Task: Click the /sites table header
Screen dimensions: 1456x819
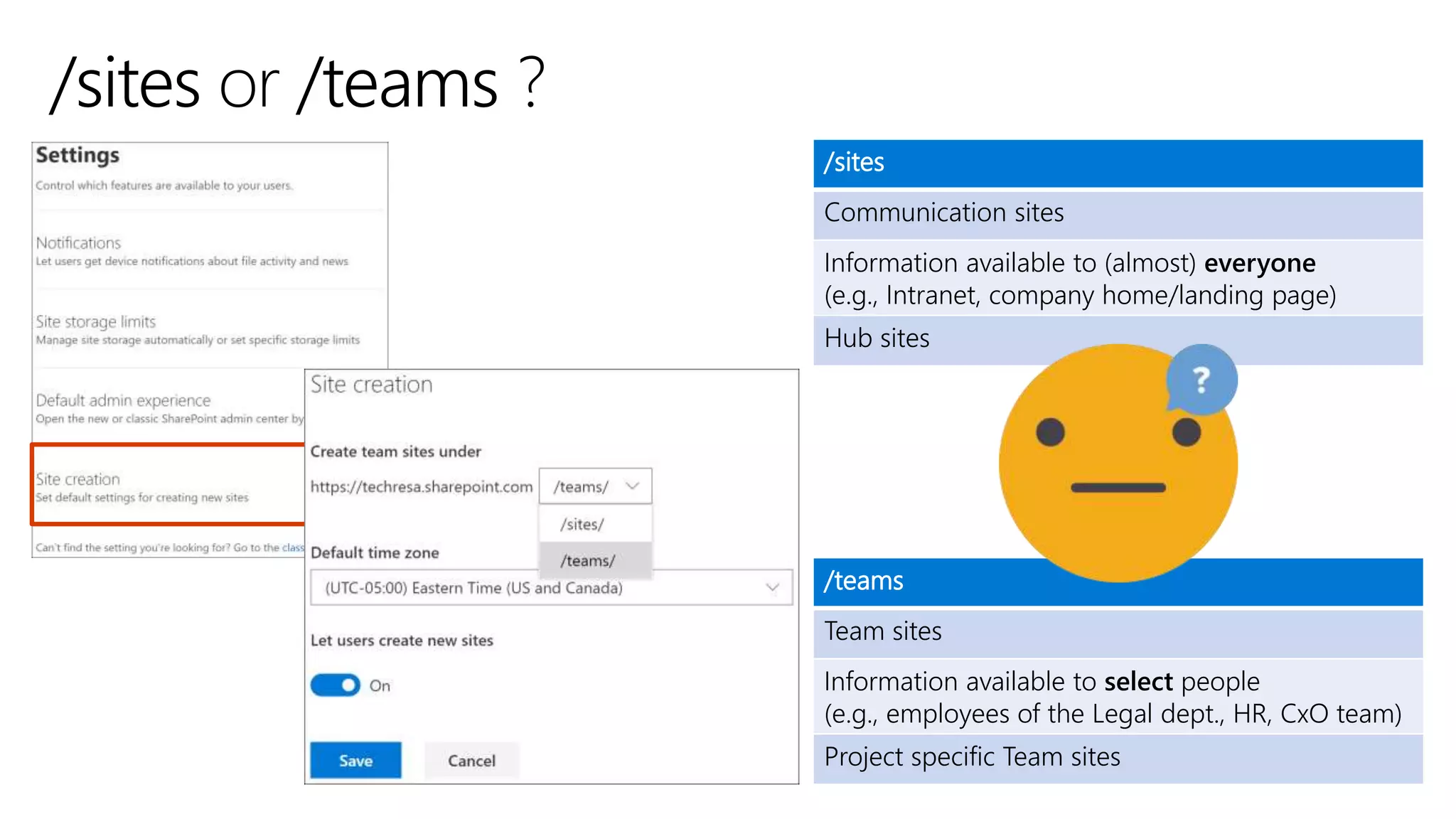Action: click(1118, 164)
